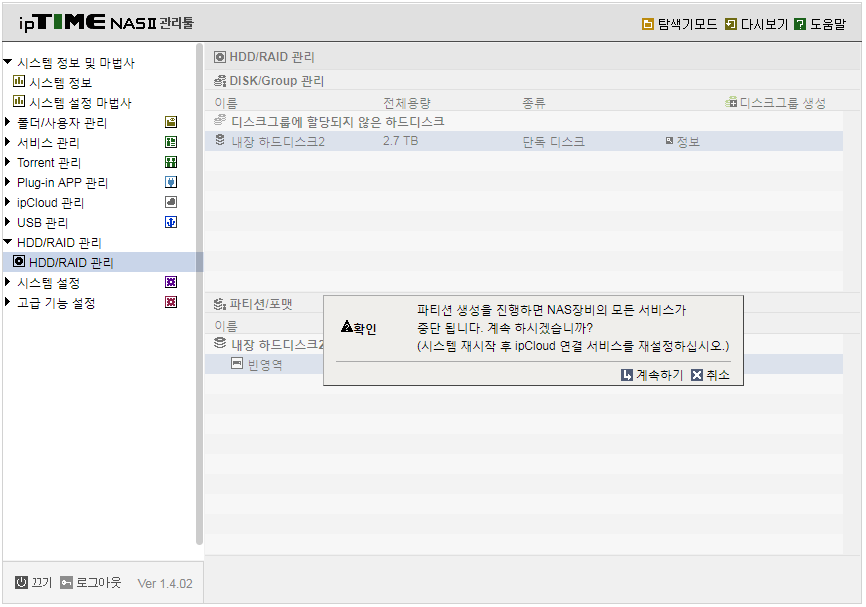
Task: Collapse the 시스템 정보 및 마법사 tree arrow
Action: tap(8, 62)
